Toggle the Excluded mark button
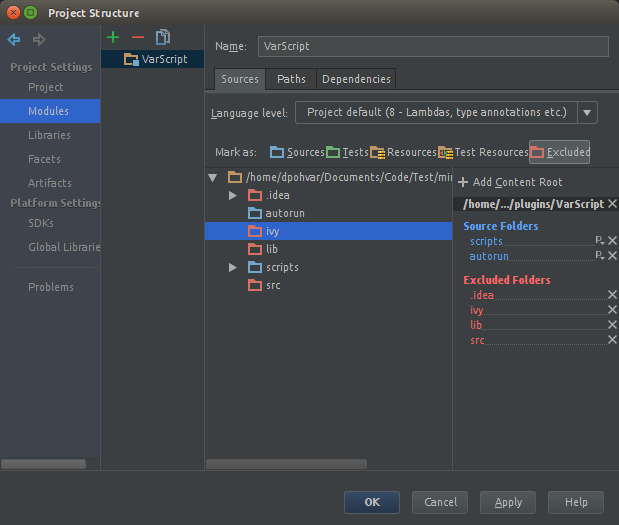 (560, 152)
